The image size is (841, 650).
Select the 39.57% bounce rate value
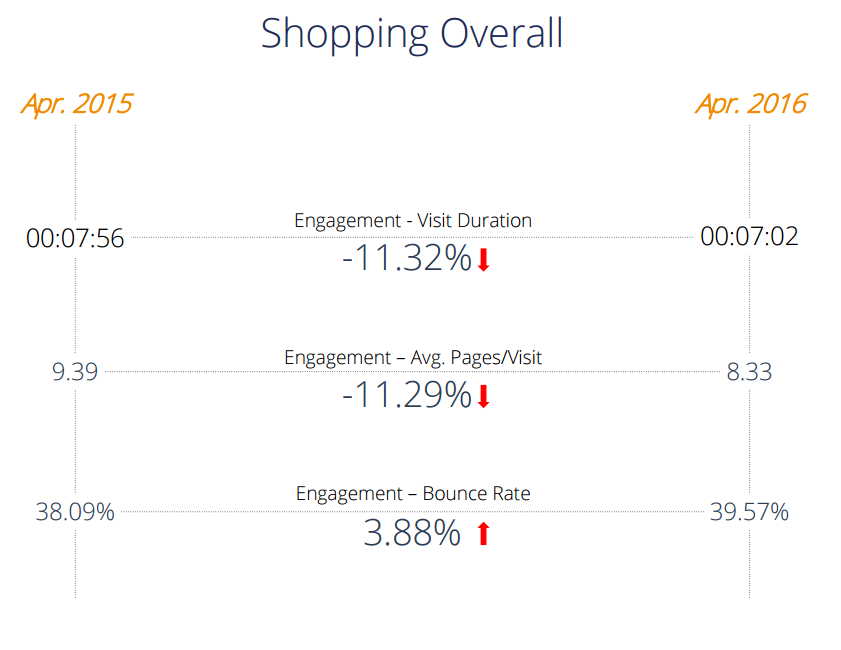[749, 513]
